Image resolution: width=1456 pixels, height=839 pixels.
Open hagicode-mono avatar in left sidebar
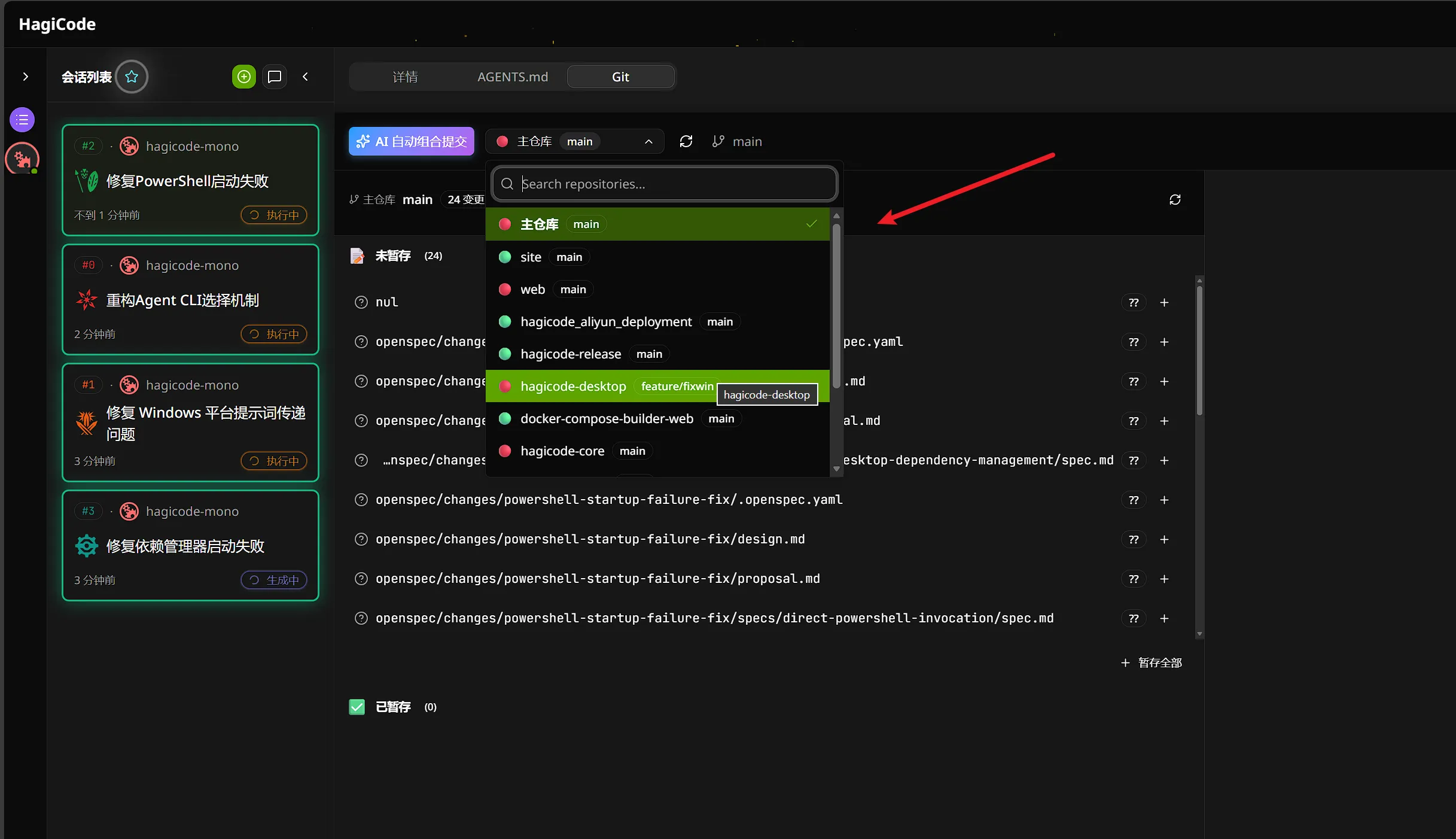(x=22, y=159)
